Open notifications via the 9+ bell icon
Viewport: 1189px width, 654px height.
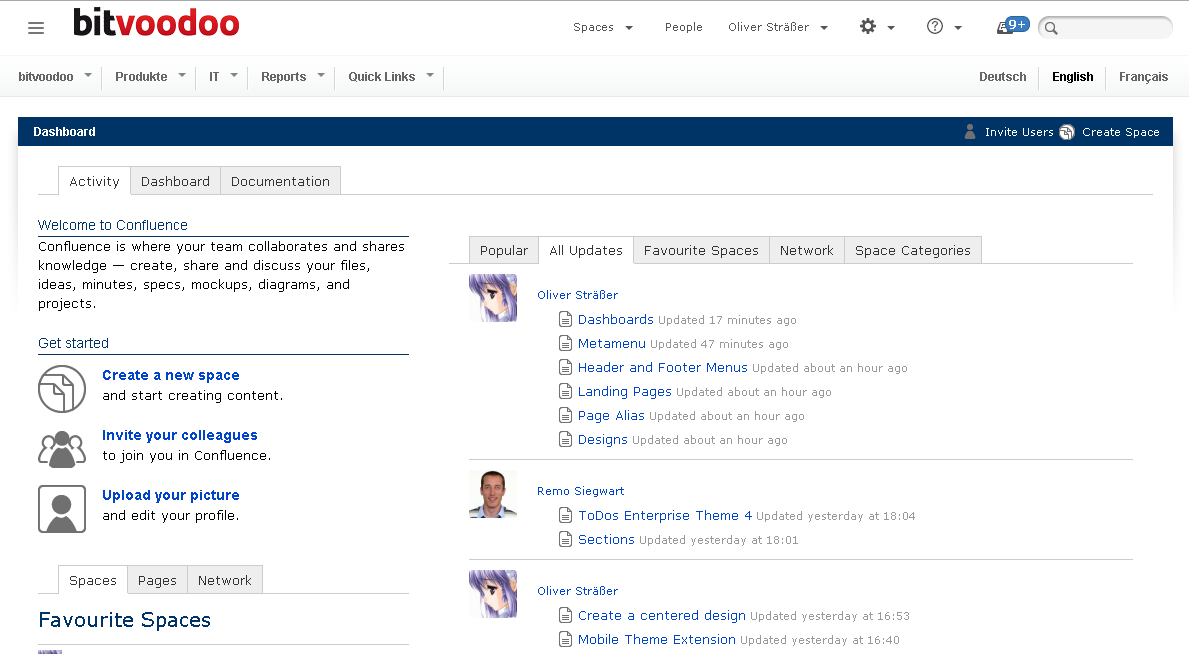[x=1010, y=24]
